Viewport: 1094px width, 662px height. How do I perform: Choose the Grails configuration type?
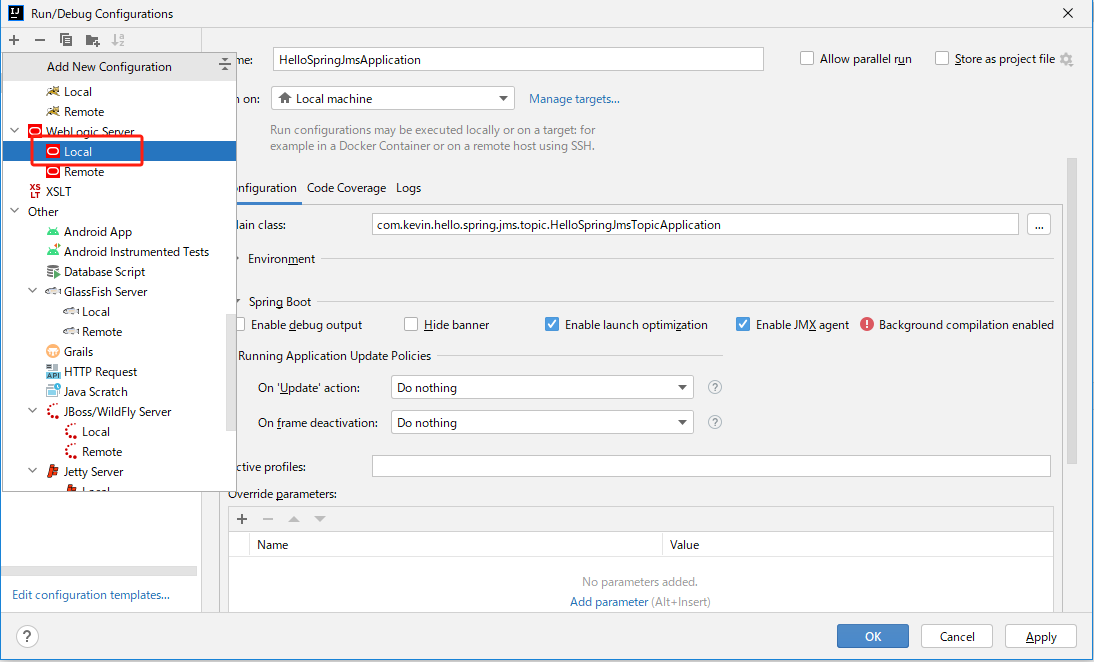(x=119, y=352)
